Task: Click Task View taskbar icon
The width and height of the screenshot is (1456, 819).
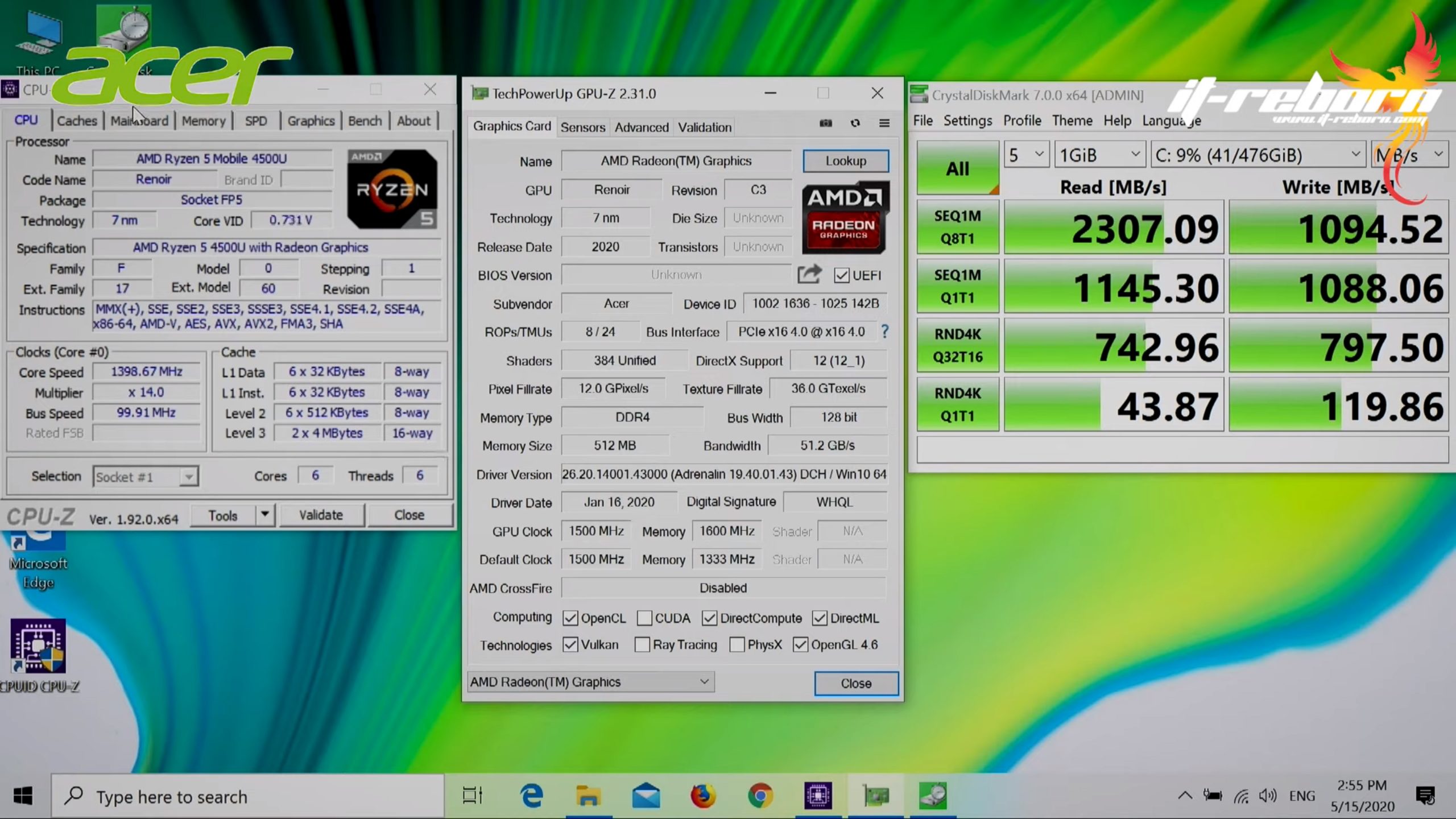Action: tap(473, 796)
